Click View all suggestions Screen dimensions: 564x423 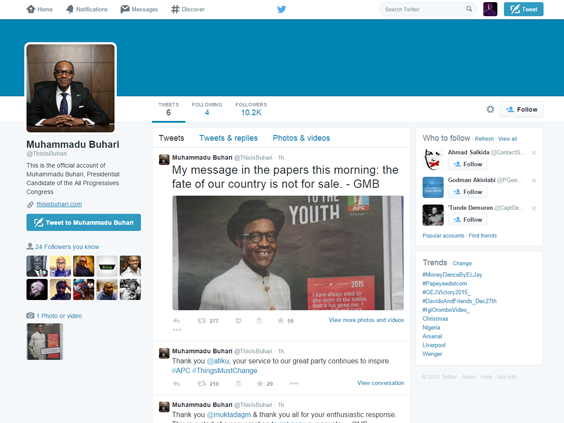click(x=508, y=139)
